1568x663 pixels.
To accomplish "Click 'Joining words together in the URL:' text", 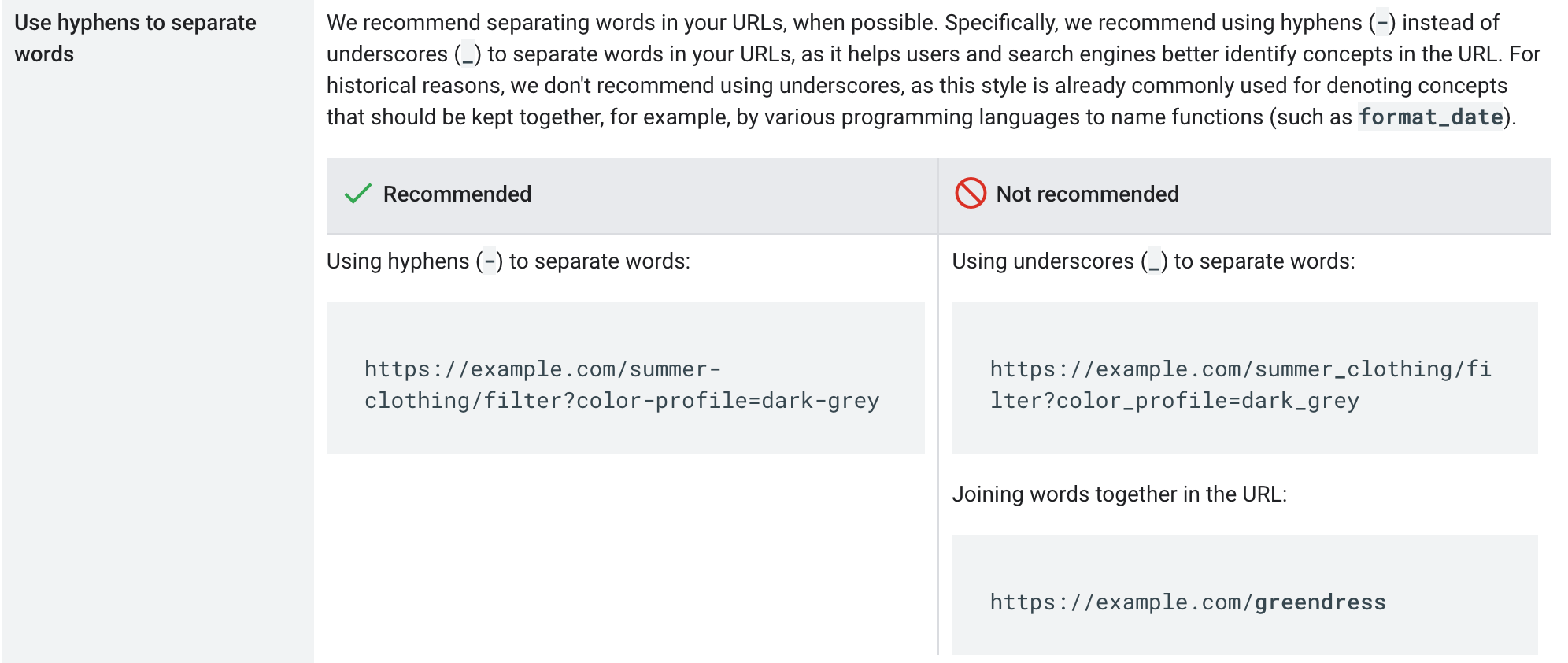I will (x=1119, y=494).
